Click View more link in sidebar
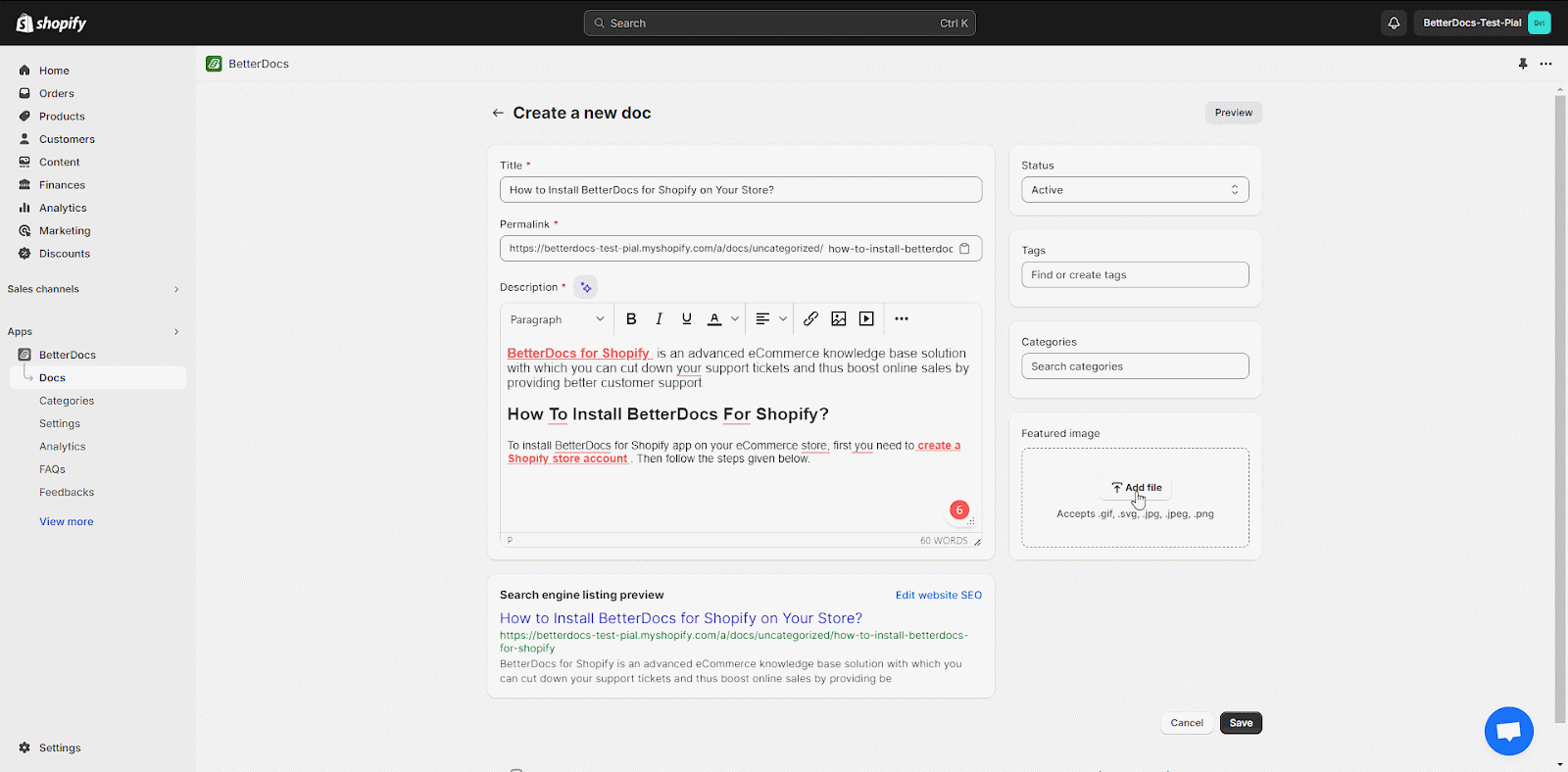 pyautogui.click(x=67, y=522)
